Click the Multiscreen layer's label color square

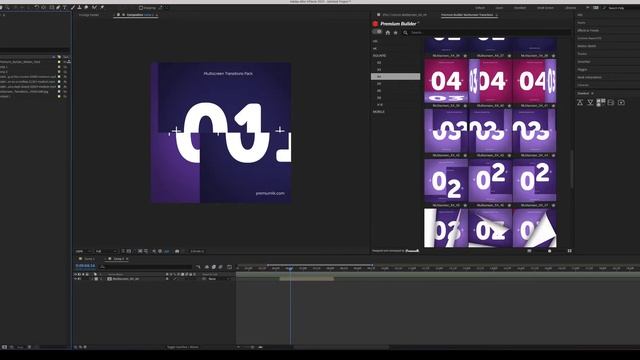pos(96,279)
